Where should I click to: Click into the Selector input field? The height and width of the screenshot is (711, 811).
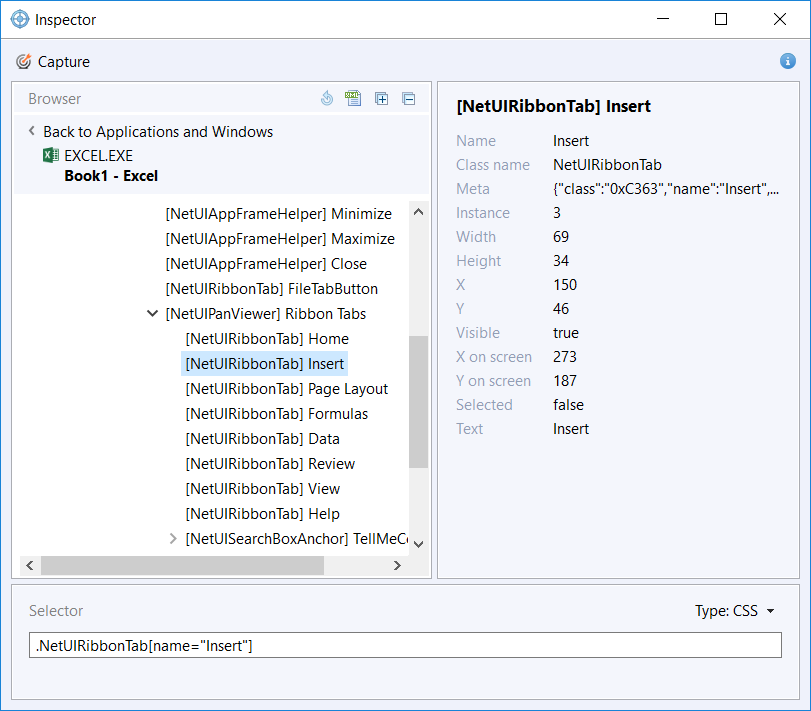(x=405, y=645)
